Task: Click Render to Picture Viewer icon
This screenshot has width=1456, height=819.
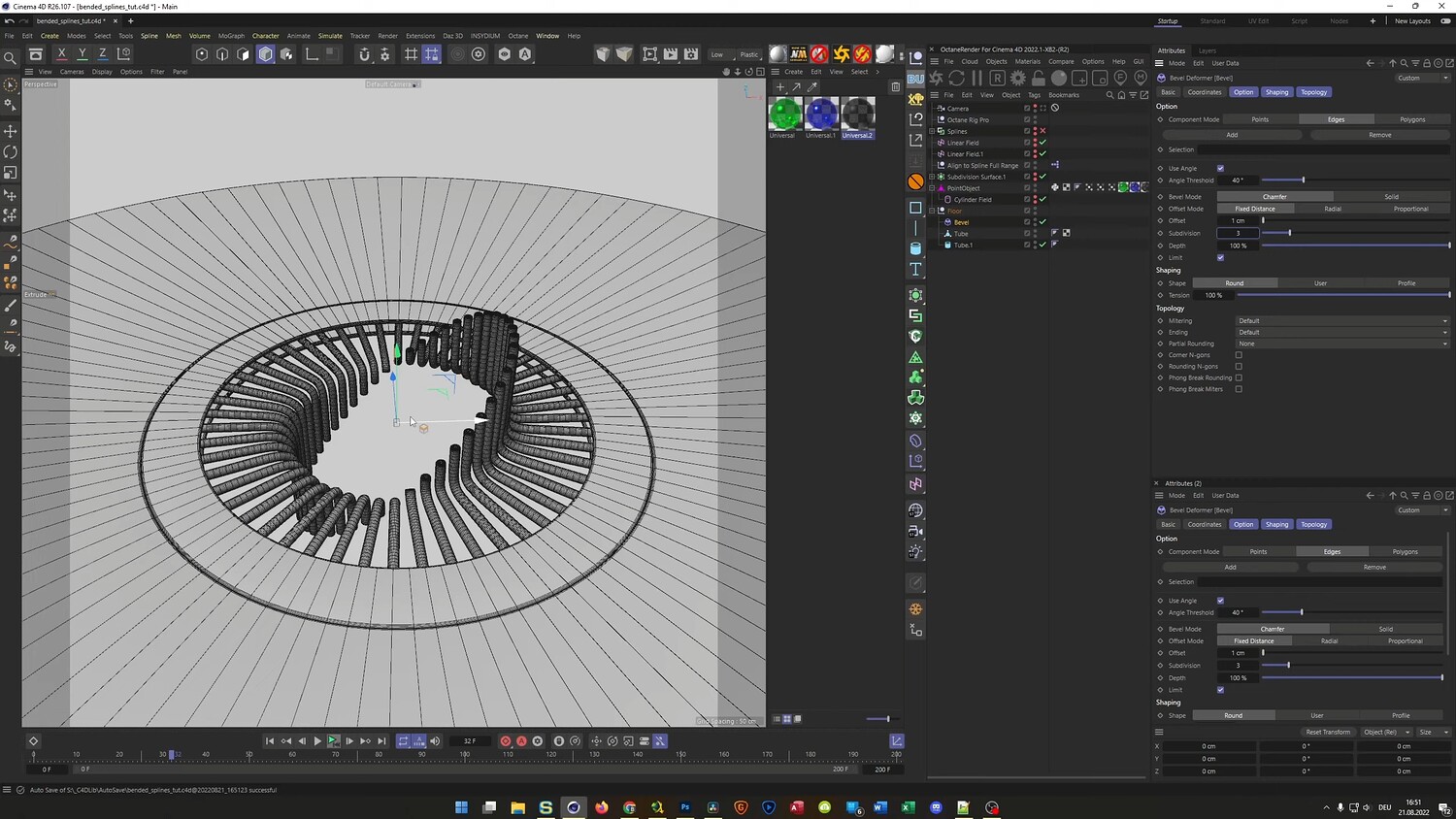Action: pos(671,54)
